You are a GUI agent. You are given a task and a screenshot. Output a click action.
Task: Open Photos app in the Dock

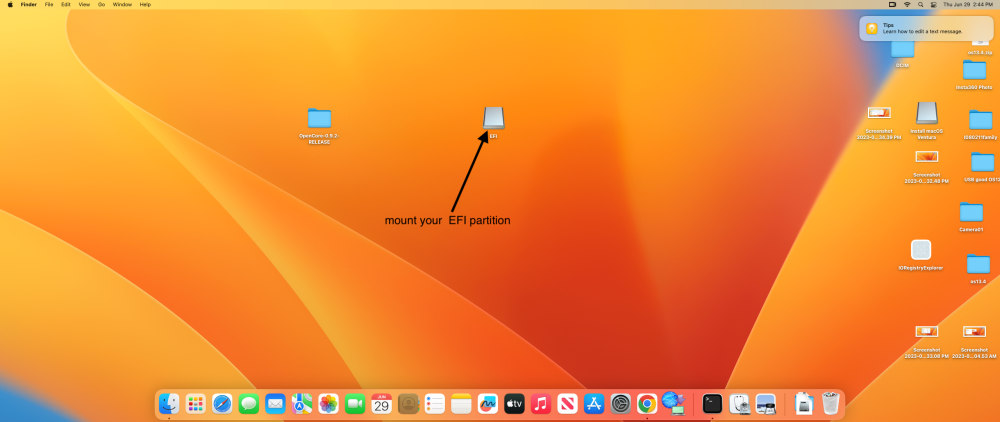tap(328, 404)
